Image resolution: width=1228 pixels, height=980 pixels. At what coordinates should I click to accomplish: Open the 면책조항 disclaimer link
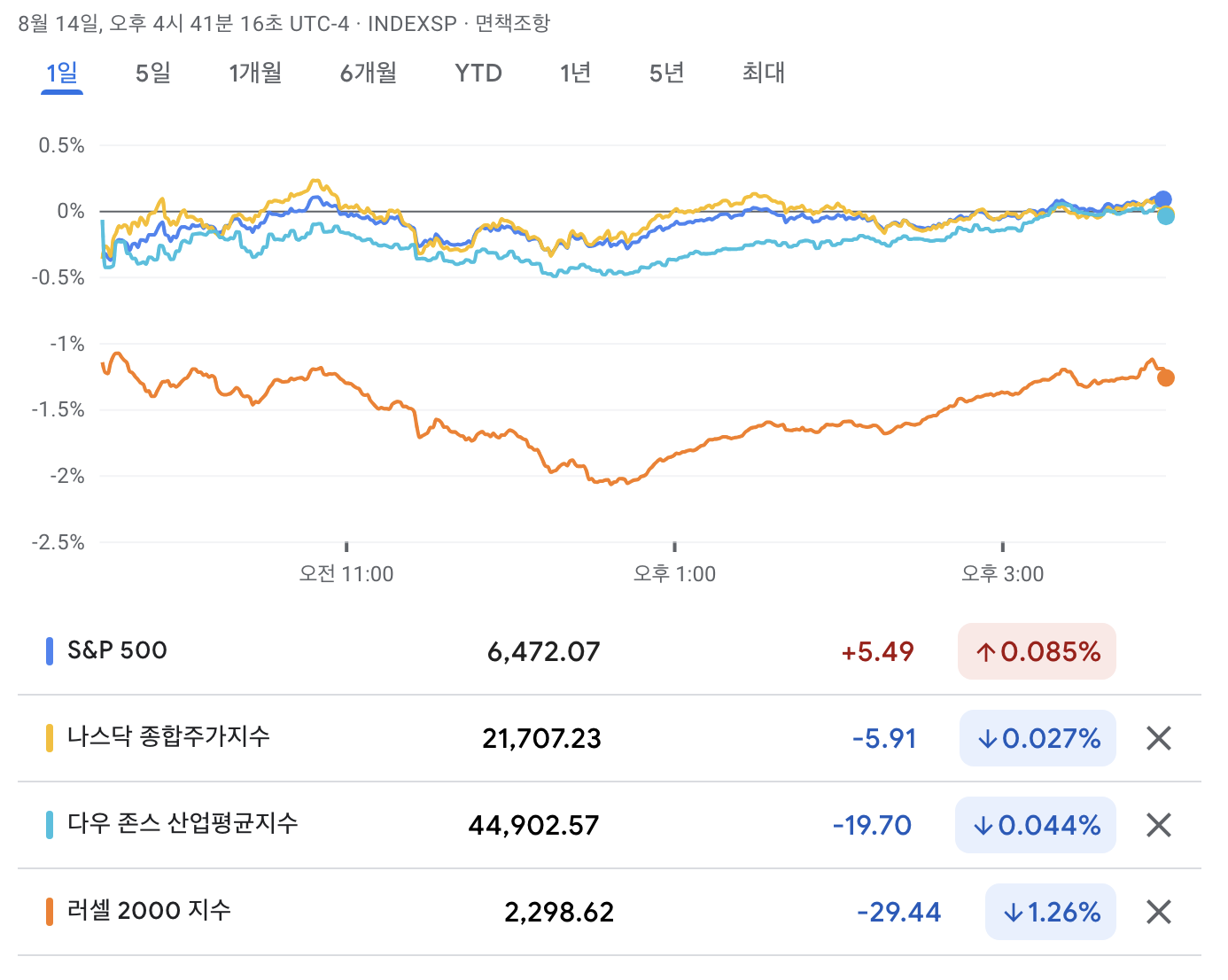(513, 24)
